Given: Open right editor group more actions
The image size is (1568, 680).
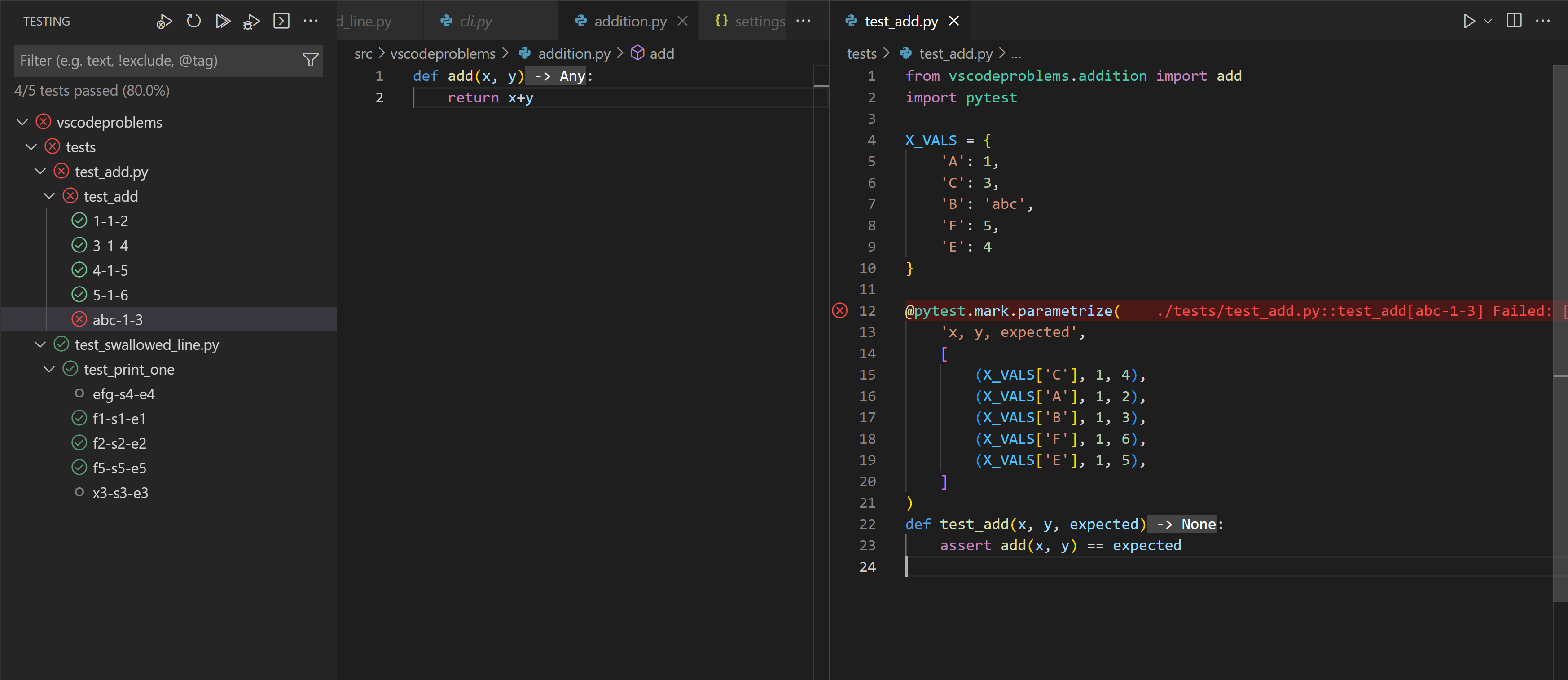Looking at the screenshot, I should click(x=1543, y=21).
